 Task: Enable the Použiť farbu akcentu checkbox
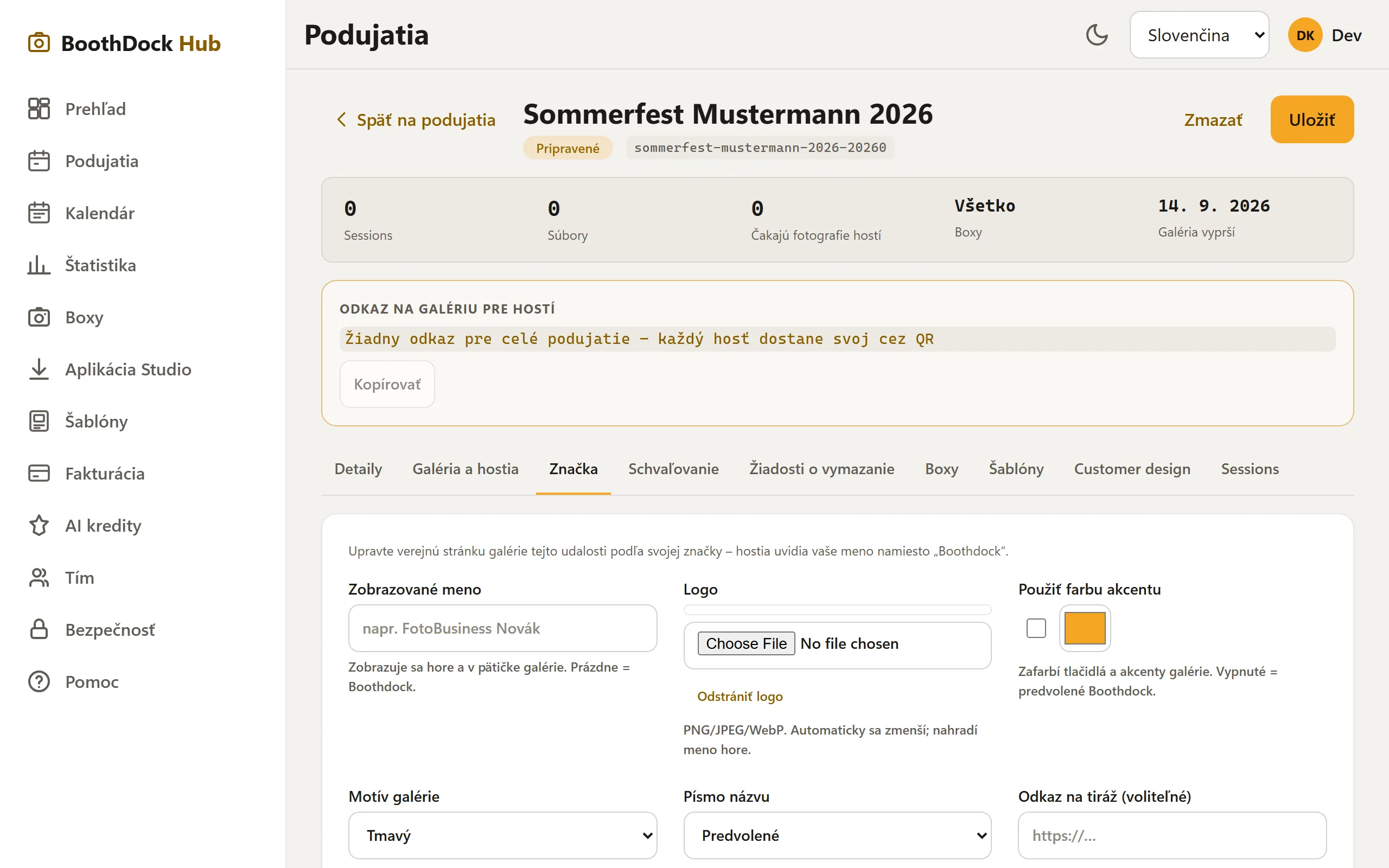pyautogui.click(x=1036, y=628)
